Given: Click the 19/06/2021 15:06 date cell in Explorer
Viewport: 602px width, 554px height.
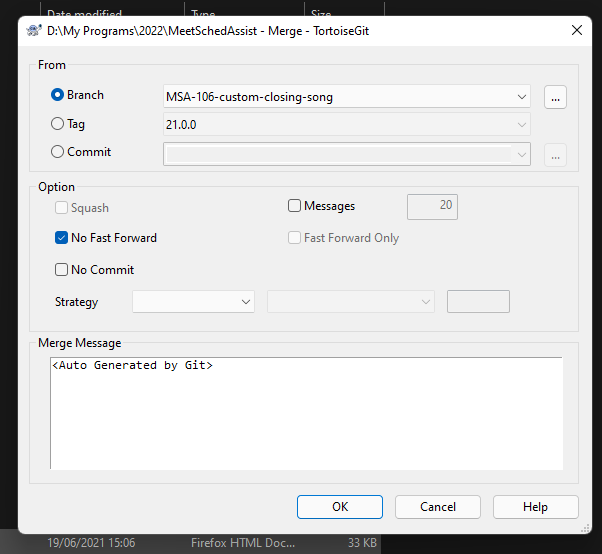Looking at the screenshot, I should point(91,543).
